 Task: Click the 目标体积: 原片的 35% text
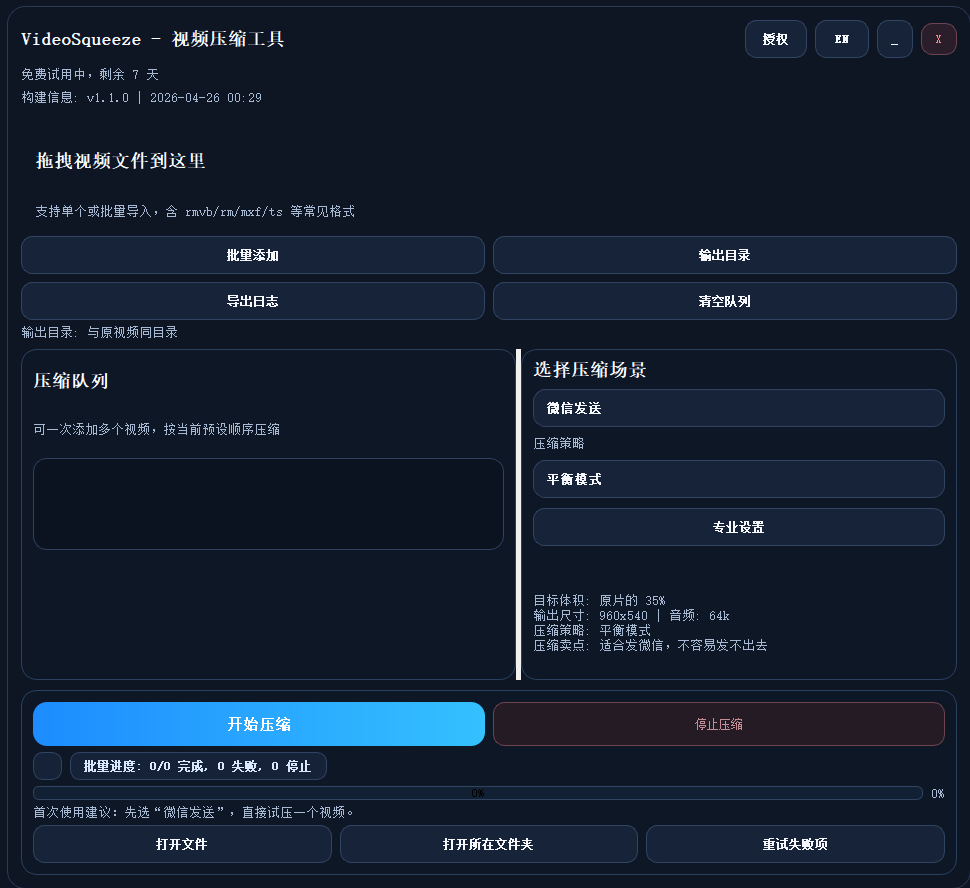(599, 600)
